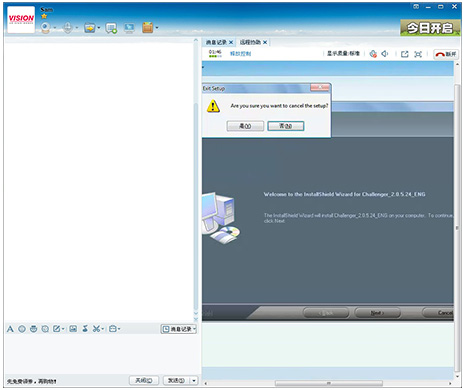Open the 消息记录 dropdown above the input box
463x390 pixels.
pyautogui.click(x=179, y=329)
